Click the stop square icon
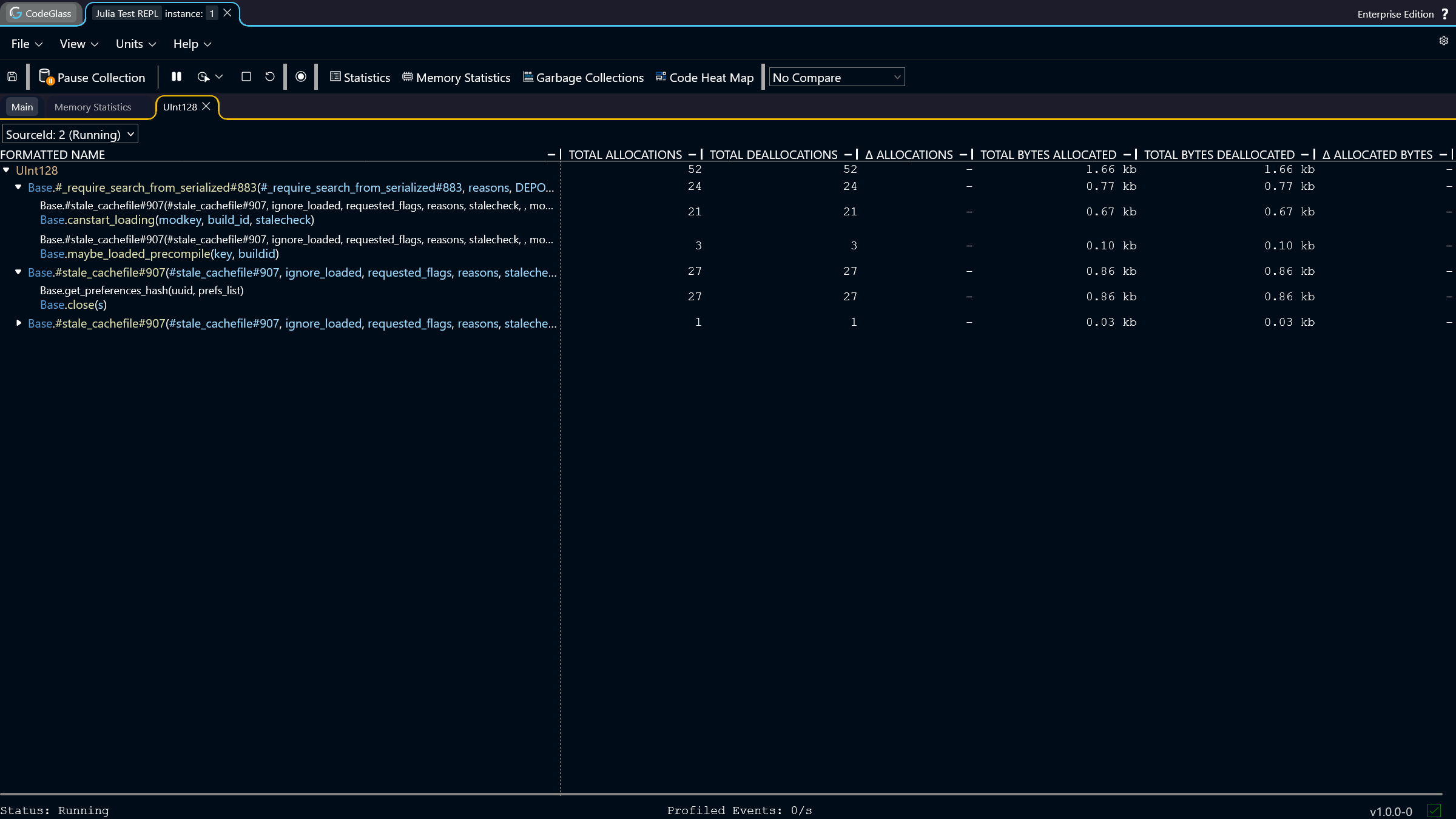 point(246,77)
